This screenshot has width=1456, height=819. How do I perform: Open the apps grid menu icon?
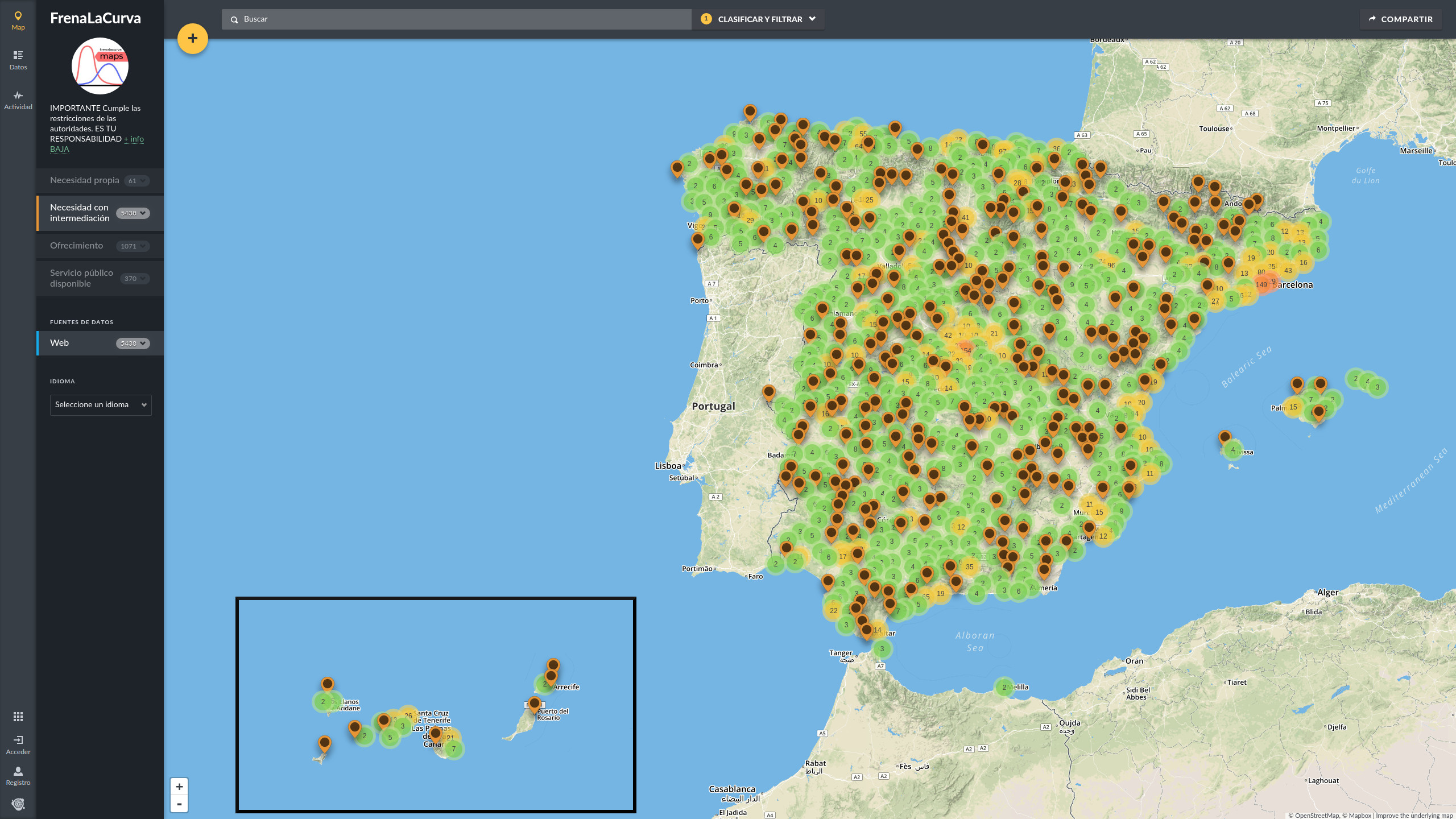click(x=18, y=717)
